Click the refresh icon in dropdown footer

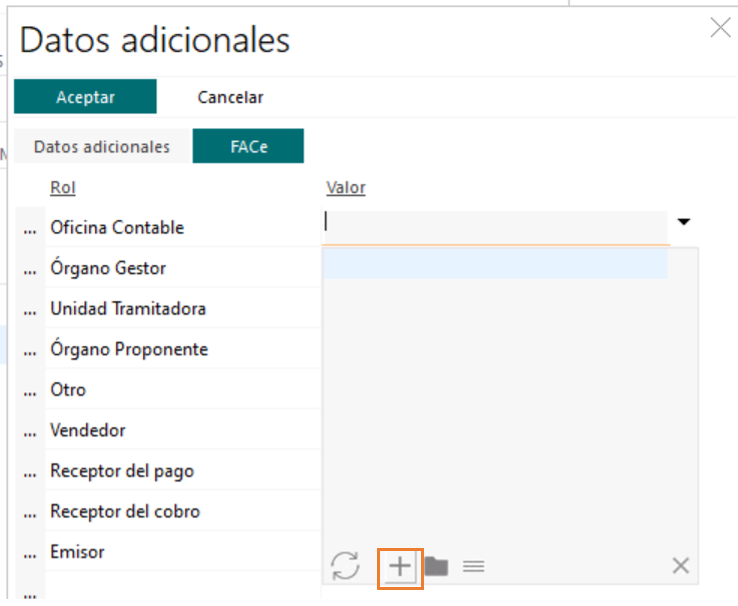345,566
